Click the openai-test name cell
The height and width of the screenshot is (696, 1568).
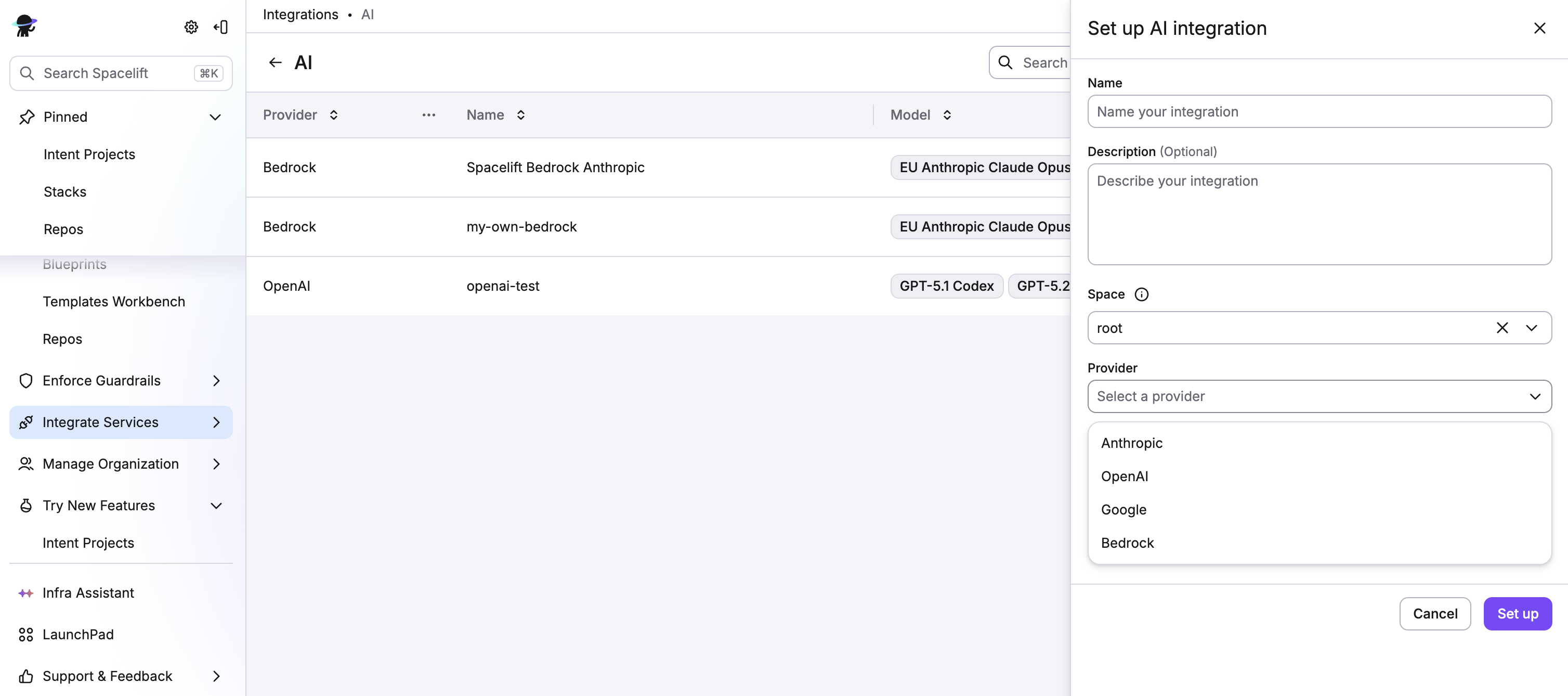[x=503, y=286]
